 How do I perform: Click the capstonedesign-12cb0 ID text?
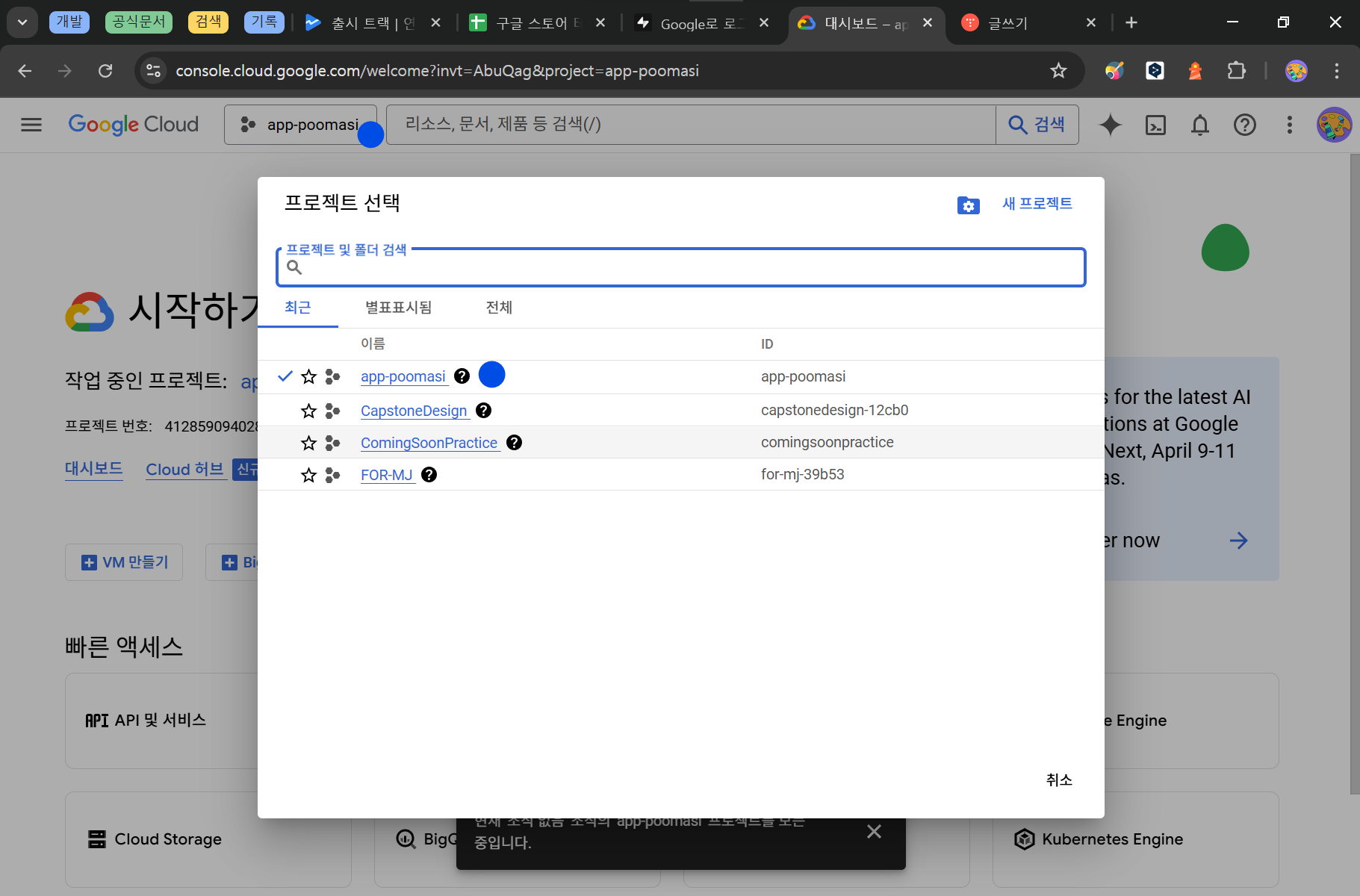[835, 410]
